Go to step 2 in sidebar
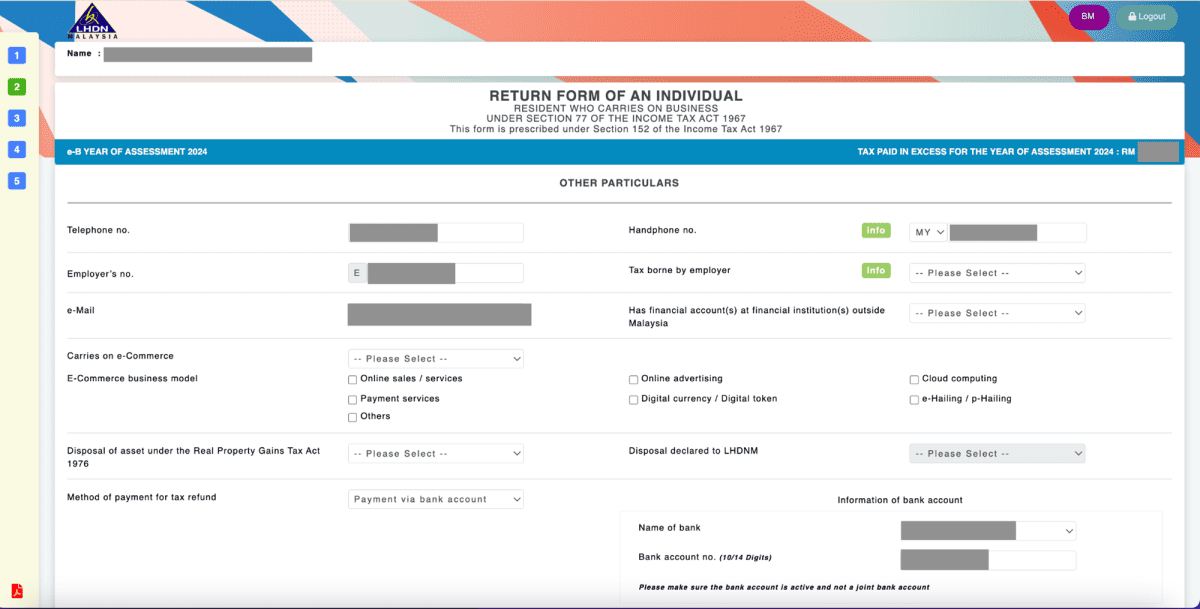Viewport: 1200px width, 609px height. [17, 87]
